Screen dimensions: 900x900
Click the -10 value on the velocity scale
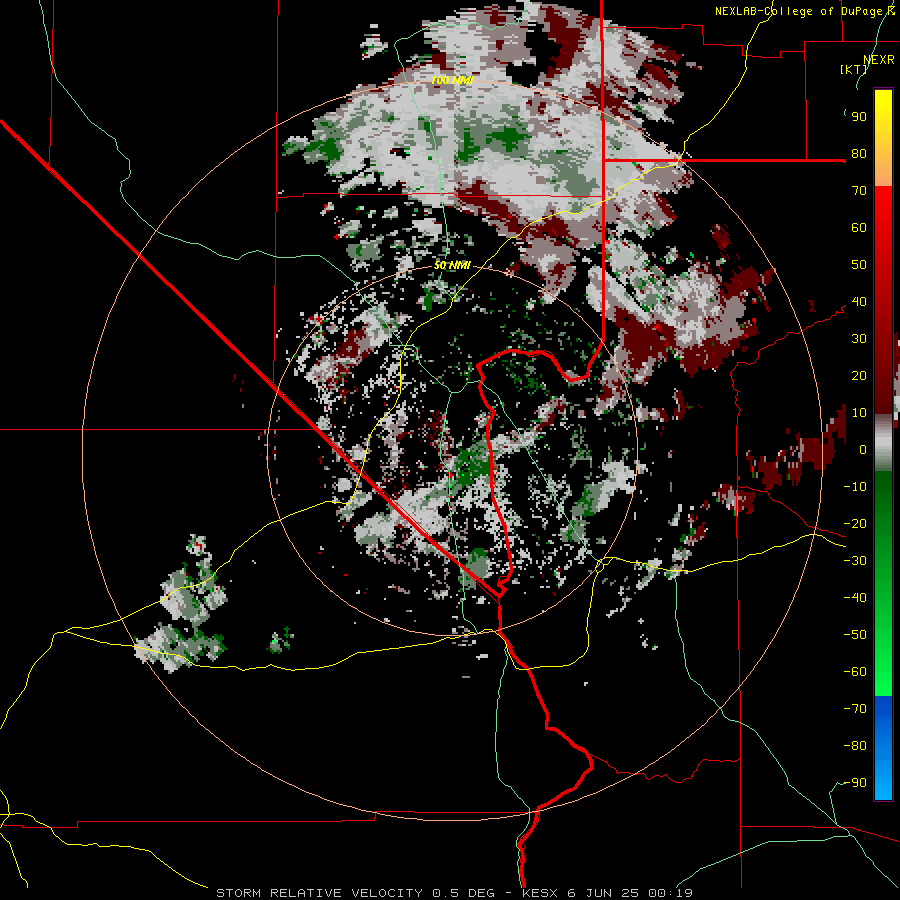[x=855, y=487]
